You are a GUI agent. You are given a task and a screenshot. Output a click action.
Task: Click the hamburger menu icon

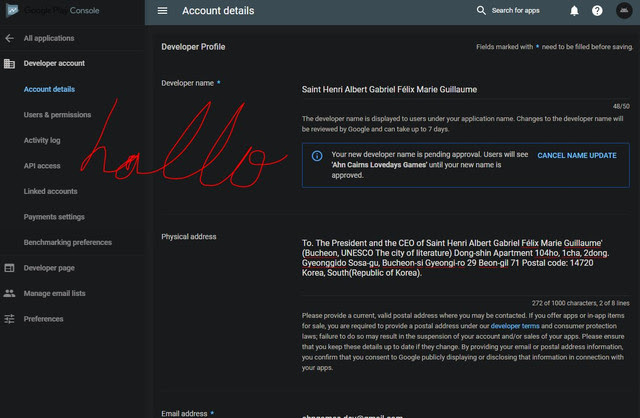click(163, 11)
